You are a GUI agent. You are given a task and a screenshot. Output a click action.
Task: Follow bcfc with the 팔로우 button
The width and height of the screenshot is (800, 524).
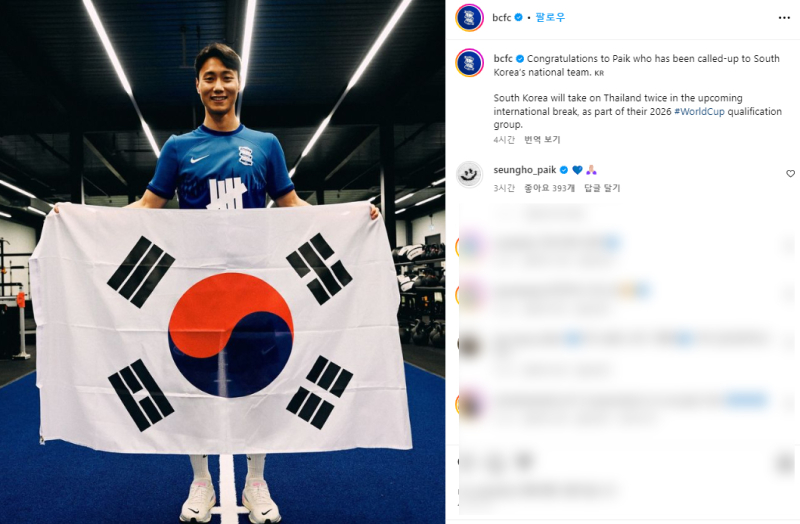[x=550, y=17]
